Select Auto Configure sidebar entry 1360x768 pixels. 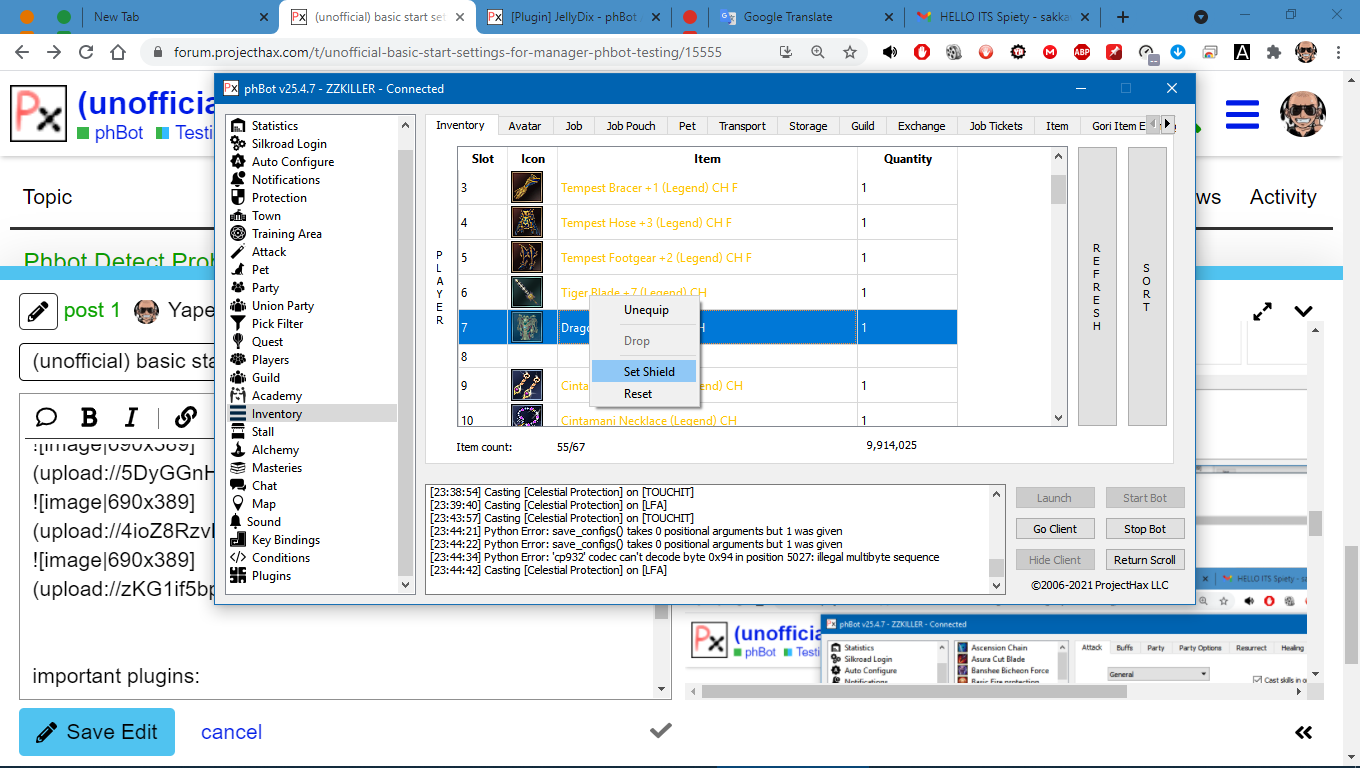pos(292,162)
